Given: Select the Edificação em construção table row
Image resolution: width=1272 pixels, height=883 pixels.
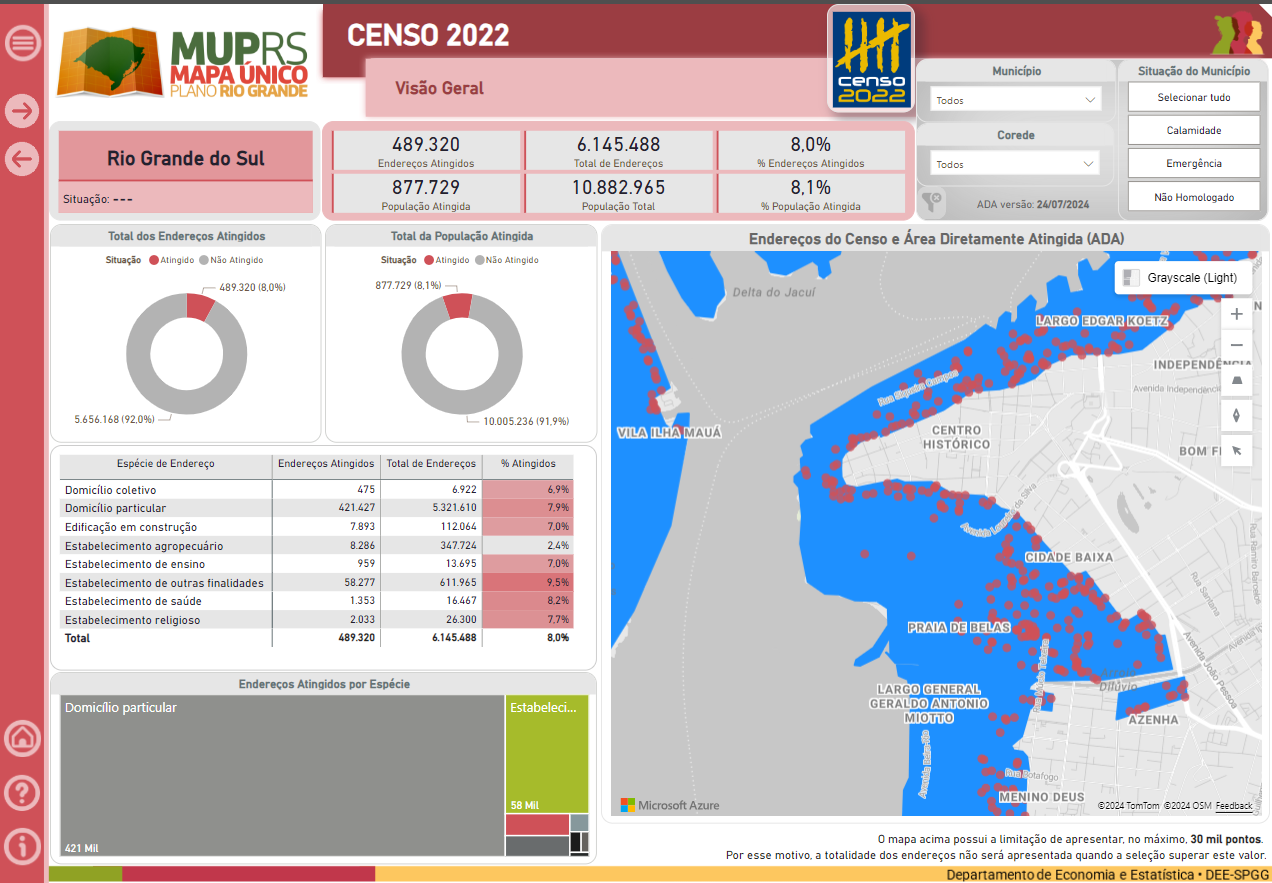Looking at the screenshot, I should click(316, 527).
